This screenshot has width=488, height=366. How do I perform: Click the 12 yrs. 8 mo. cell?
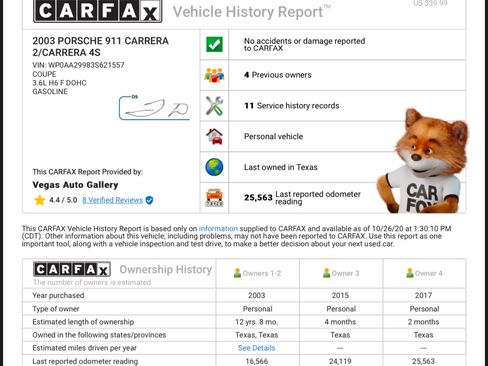[x=257, y=322]
